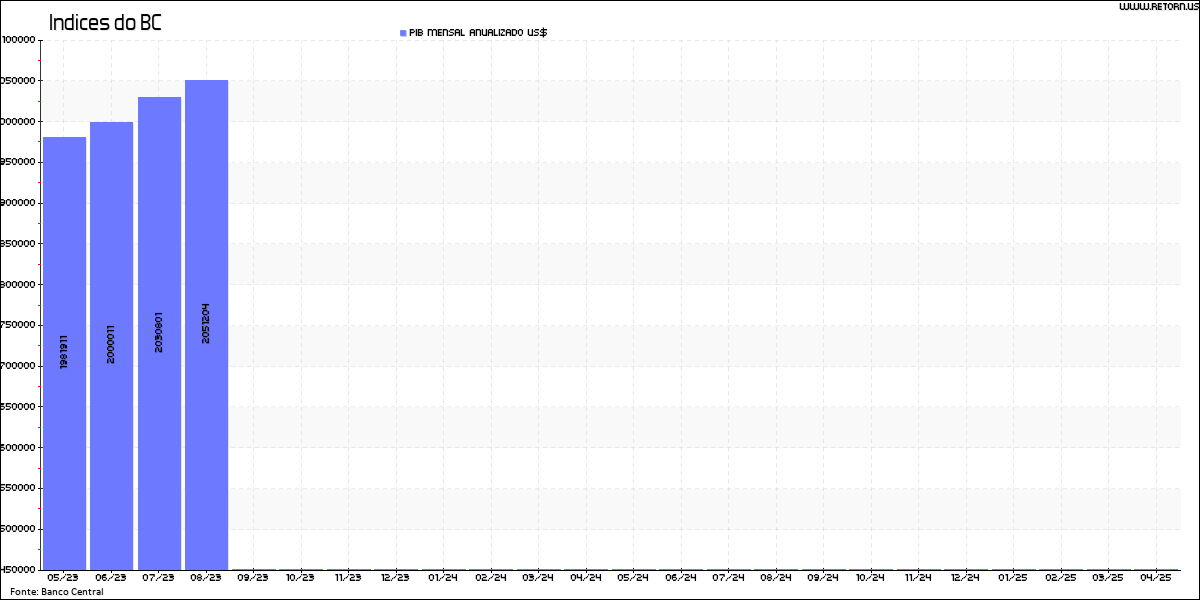The image size is (1200, 600).
Task: Select the 04/24 x-axis label
Action: (585, 577)
